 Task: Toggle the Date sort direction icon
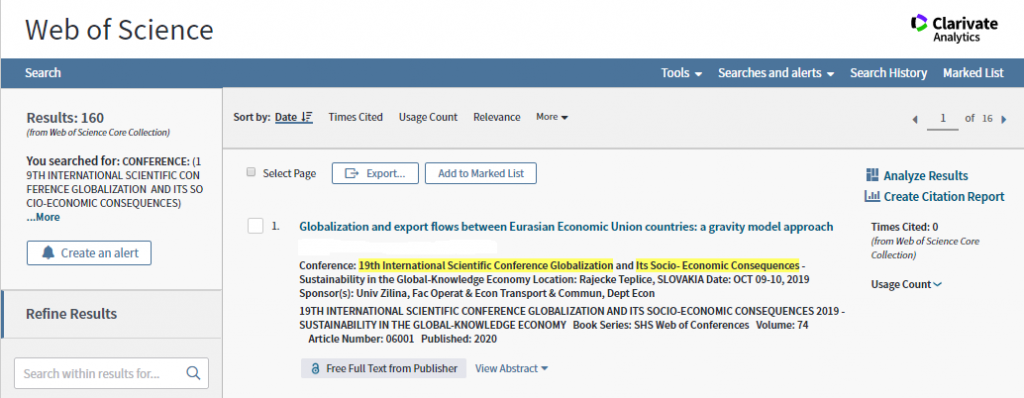307,117
